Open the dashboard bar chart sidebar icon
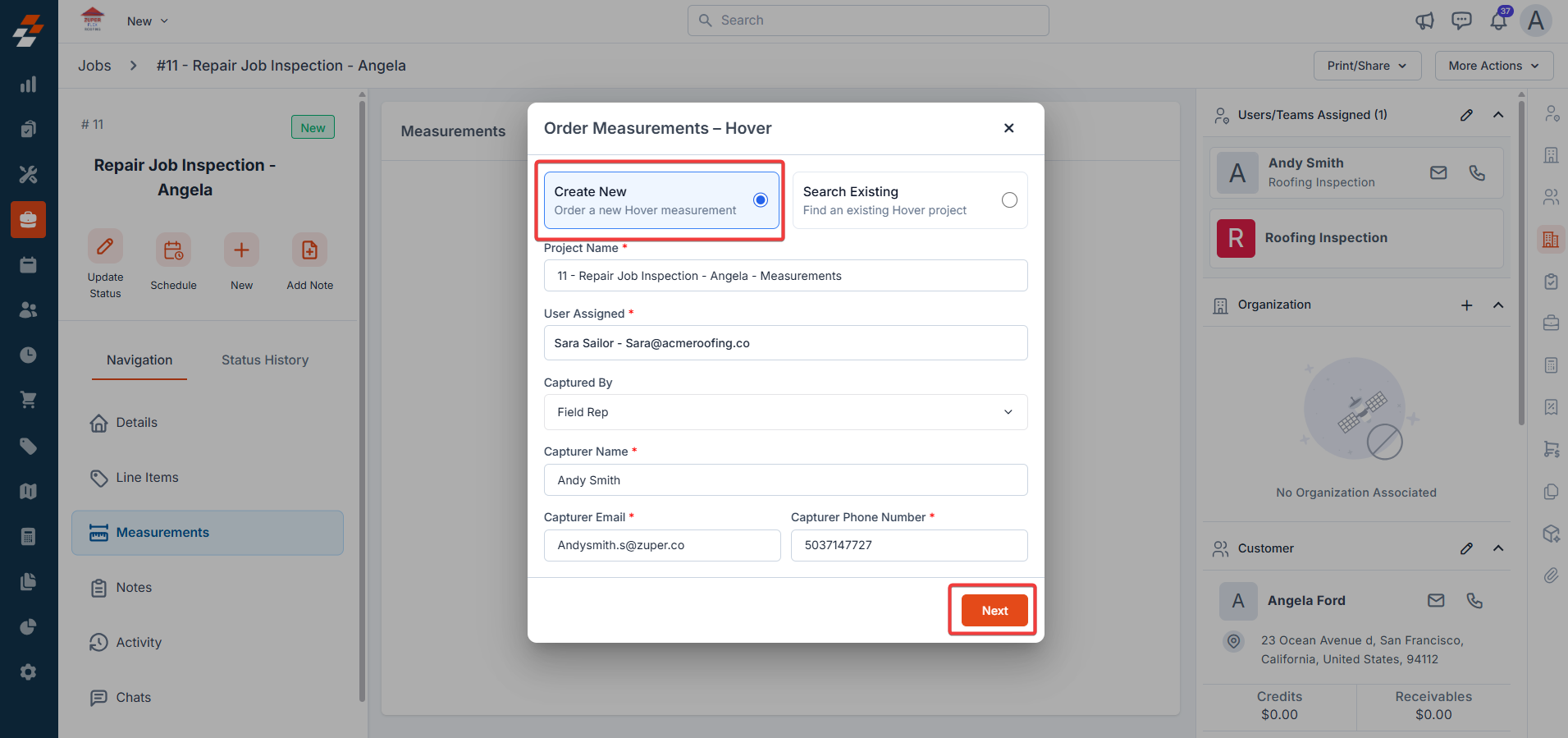 (28, 85)
